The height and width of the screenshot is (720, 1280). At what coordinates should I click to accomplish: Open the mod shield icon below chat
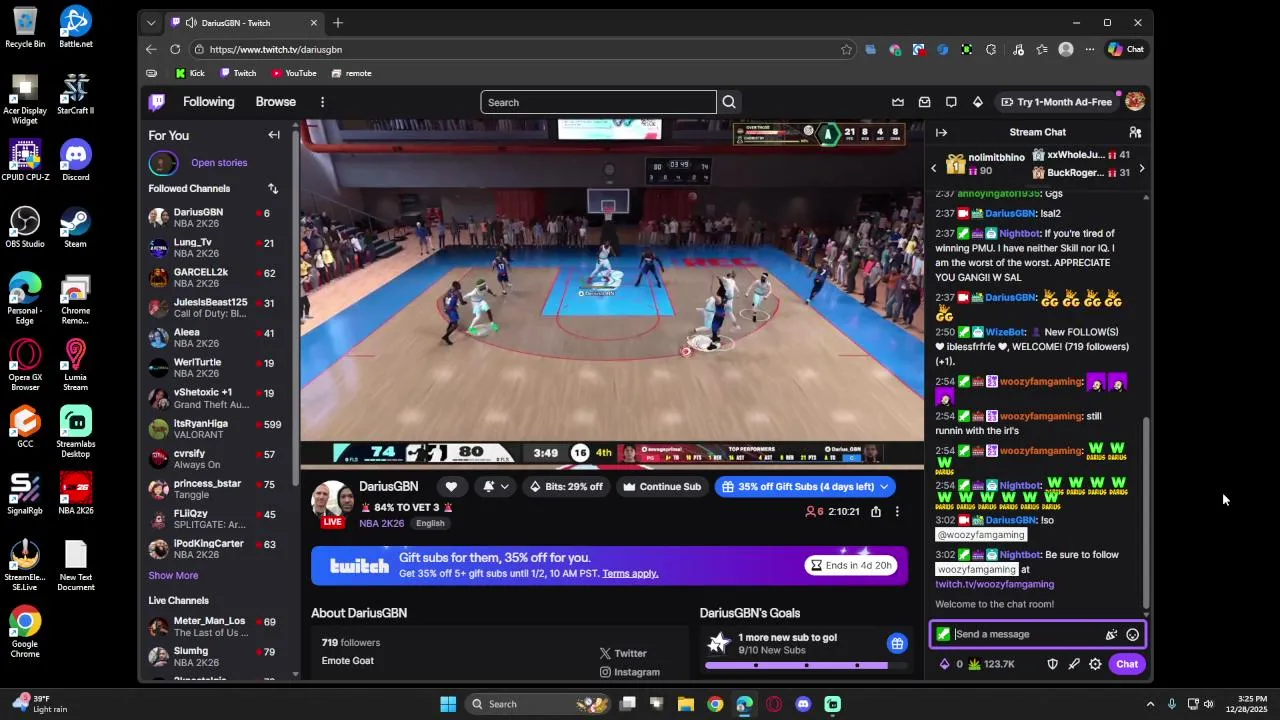click(x=1052, y=664)
